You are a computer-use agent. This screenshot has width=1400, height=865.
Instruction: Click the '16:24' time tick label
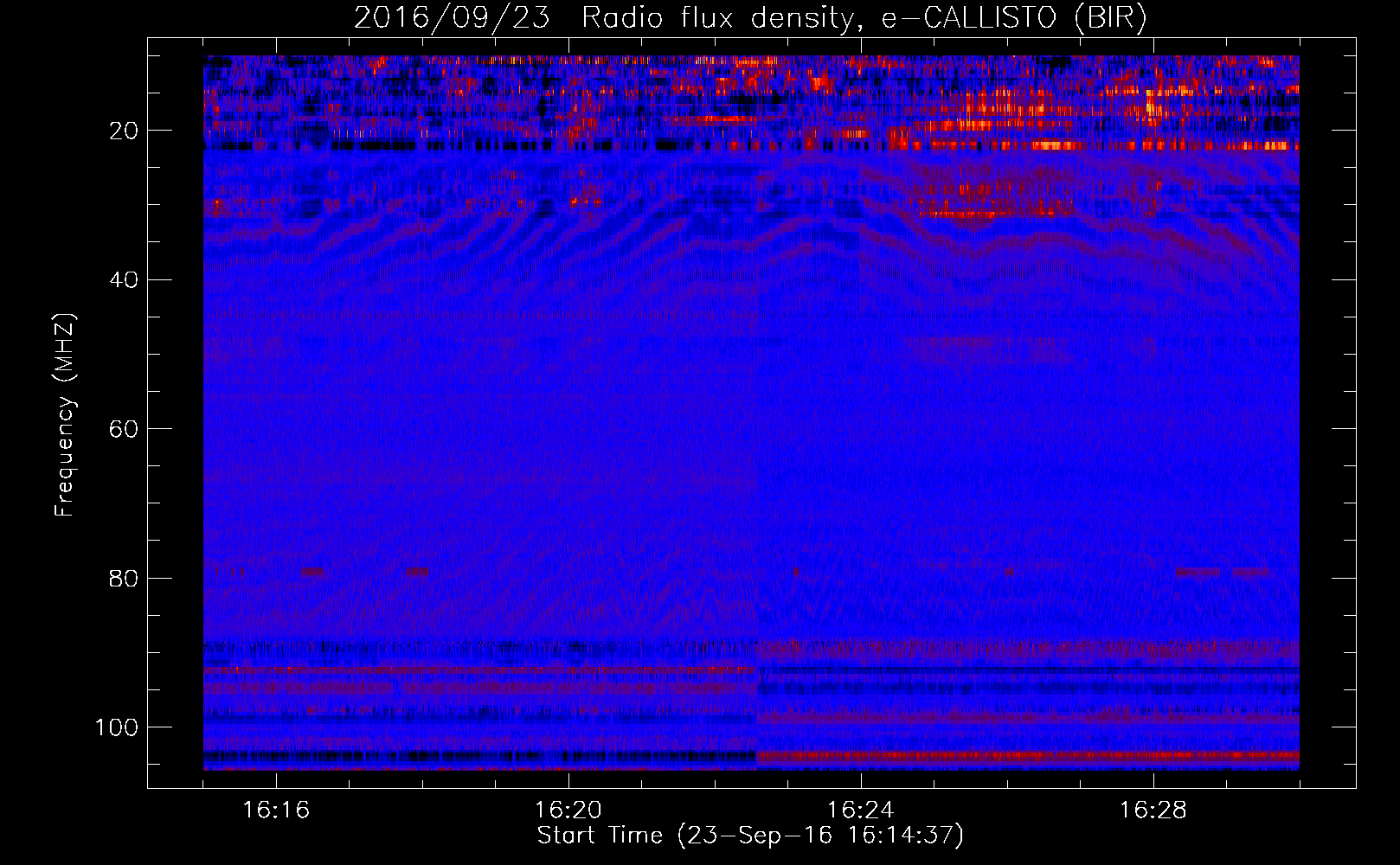point(861,811)
